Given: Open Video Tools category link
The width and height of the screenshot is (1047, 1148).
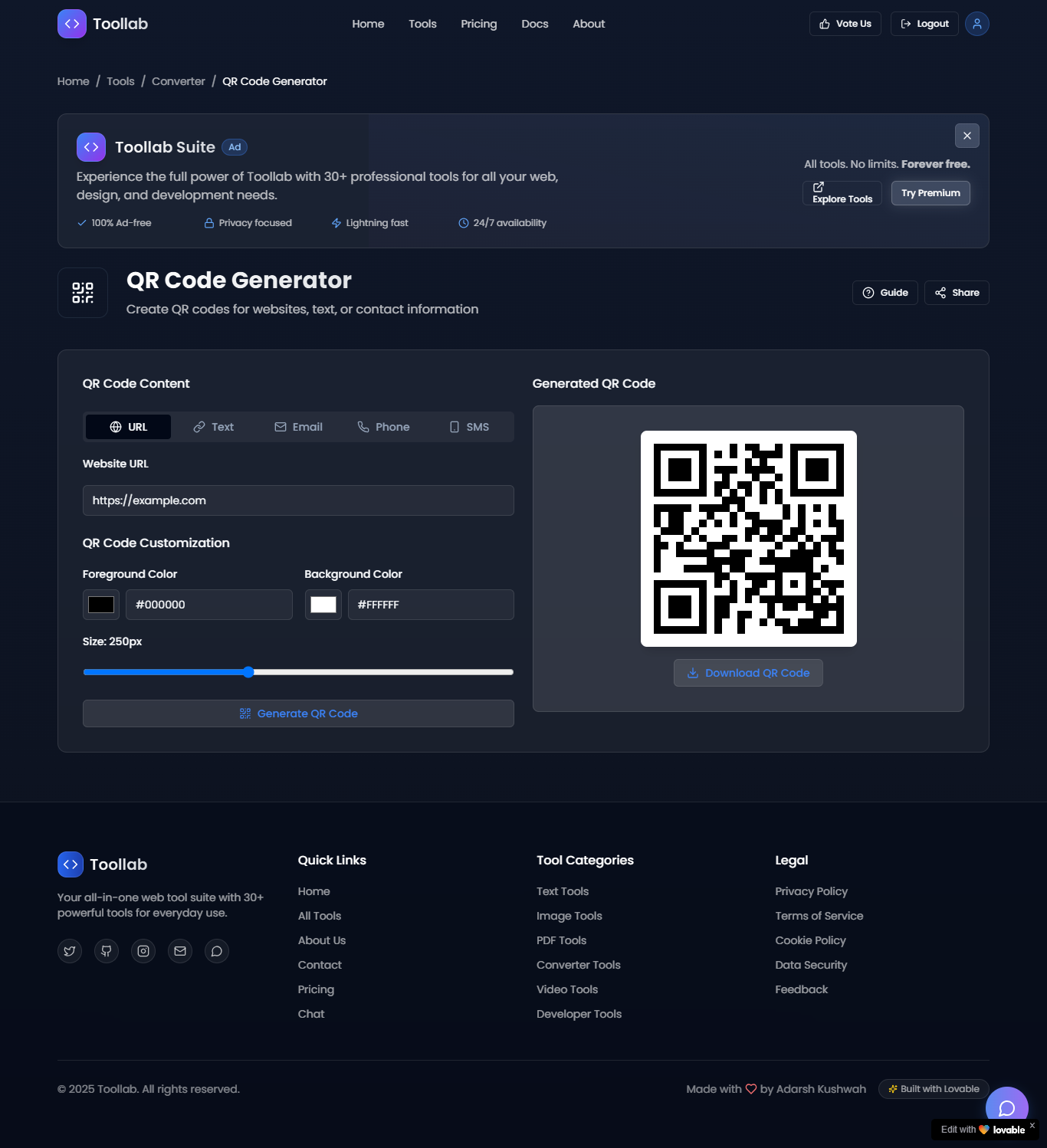Looking at the screenshot, I should coord(567,989).
